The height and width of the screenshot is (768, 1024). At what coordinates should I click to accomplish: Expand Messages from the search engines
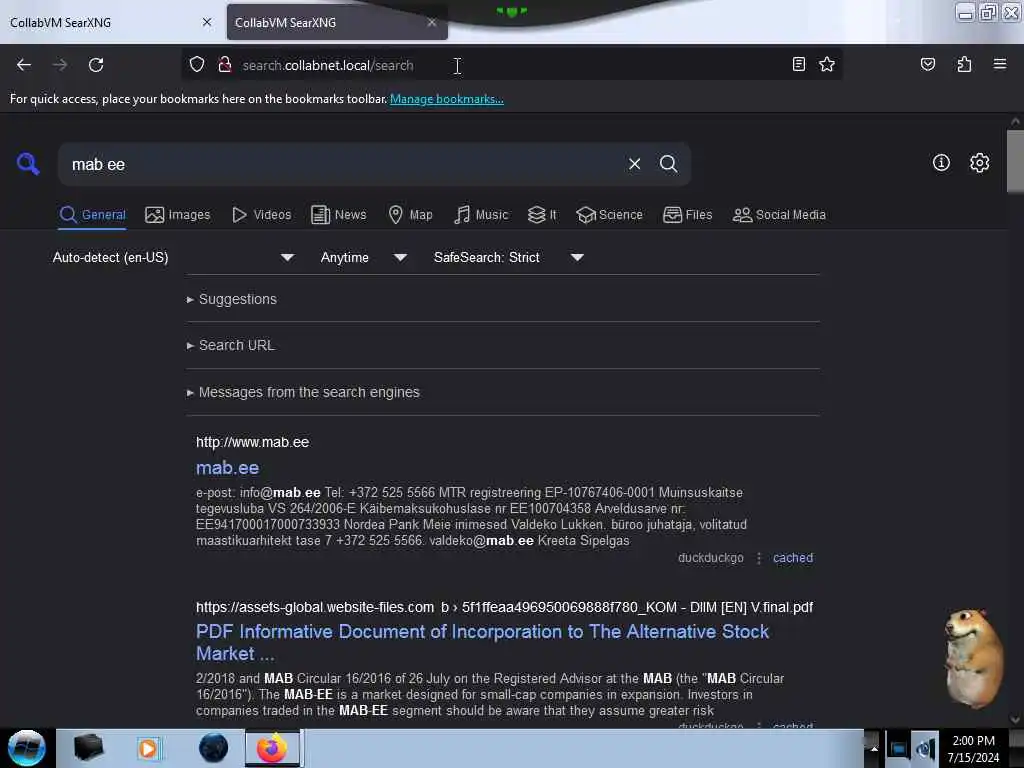pos(303,392)
